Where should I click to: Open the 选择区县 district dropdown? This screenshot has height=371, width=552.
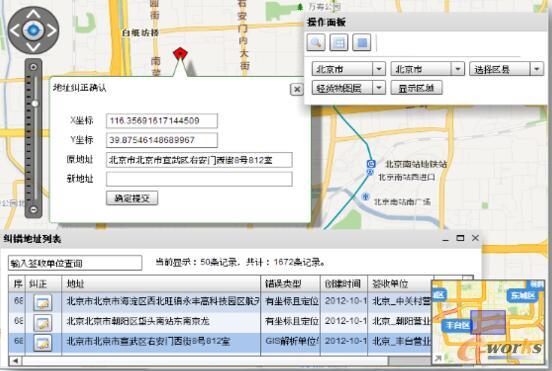pos(537,69)
